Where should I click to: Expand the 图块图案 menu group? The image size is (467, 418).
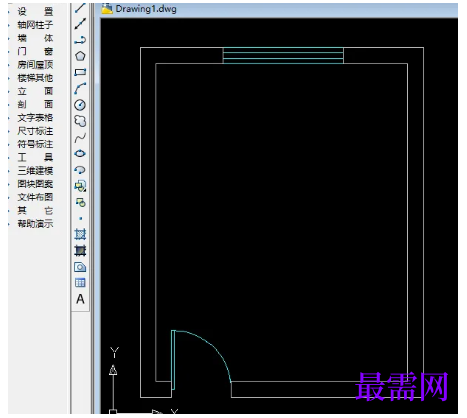pos(35,184)
